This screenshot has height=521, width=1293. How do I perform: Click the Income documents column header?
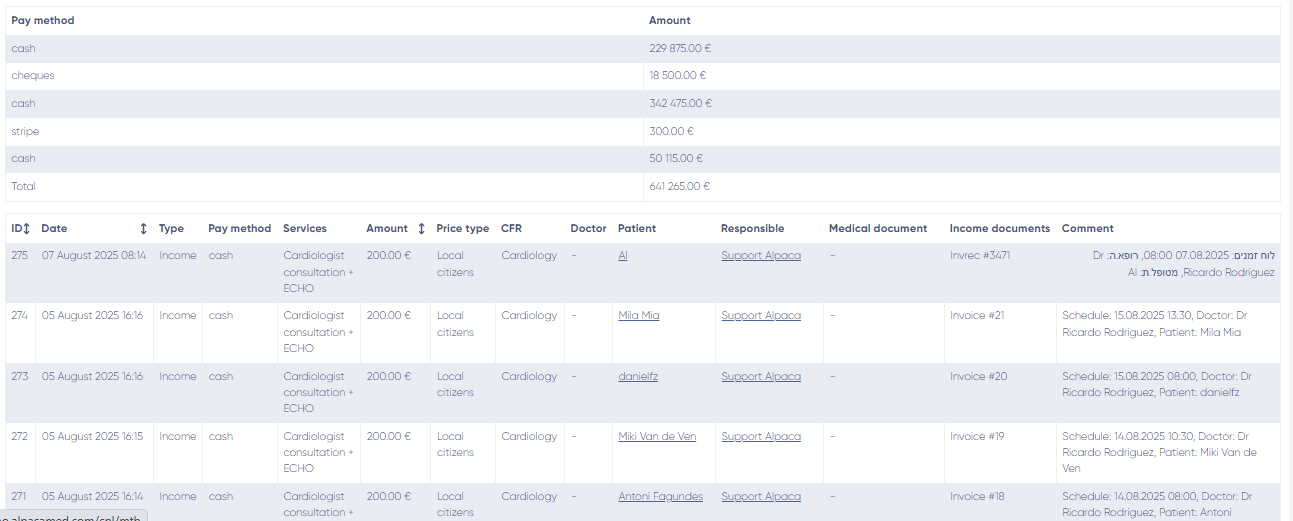tap(1000, 229)
